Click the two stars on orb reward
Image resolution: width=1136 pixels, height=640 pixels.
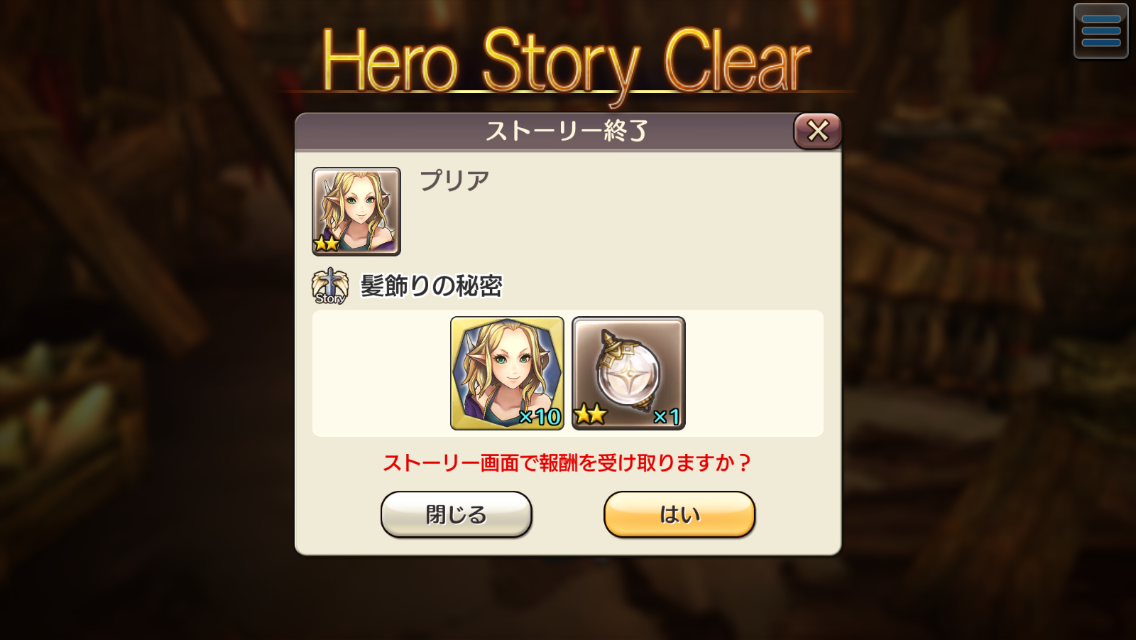tap(590, 415)
